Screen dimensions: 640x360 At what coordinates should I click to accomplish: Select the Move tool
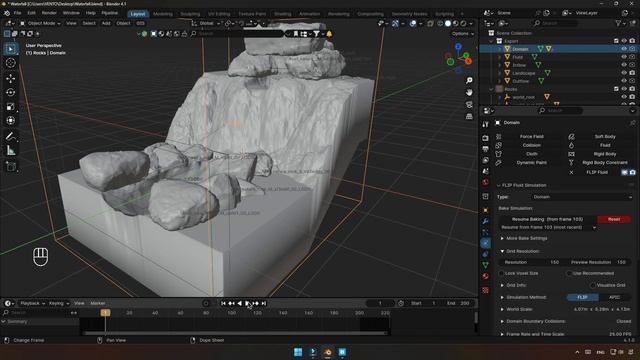coord(11,78)
